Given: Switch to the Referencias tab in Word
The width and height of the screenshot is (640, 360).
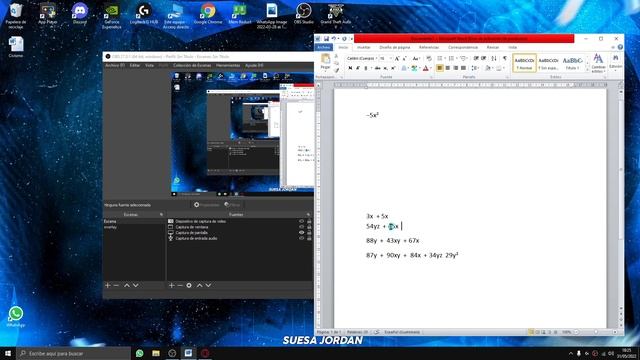Looking at the screenshot, I should click(429, 47).
